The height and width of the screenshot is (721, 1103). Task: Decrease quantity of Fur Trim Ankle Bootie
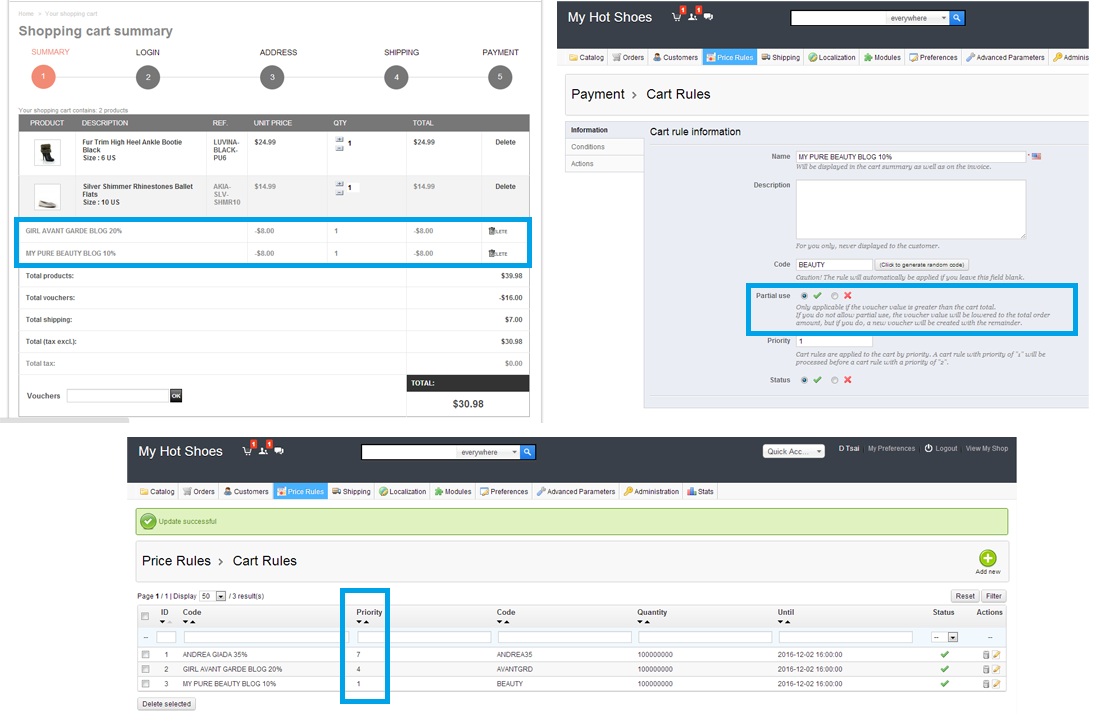point(340,148)
